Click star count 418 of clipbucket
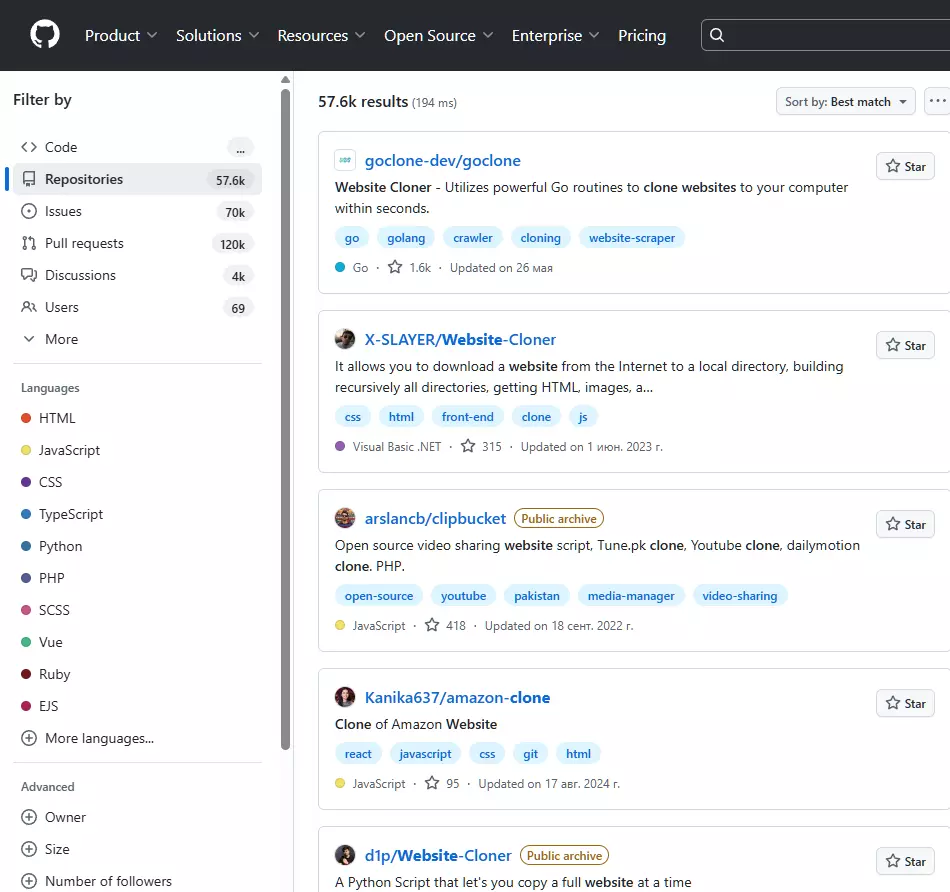950x892 pixels. click(445, 626)
